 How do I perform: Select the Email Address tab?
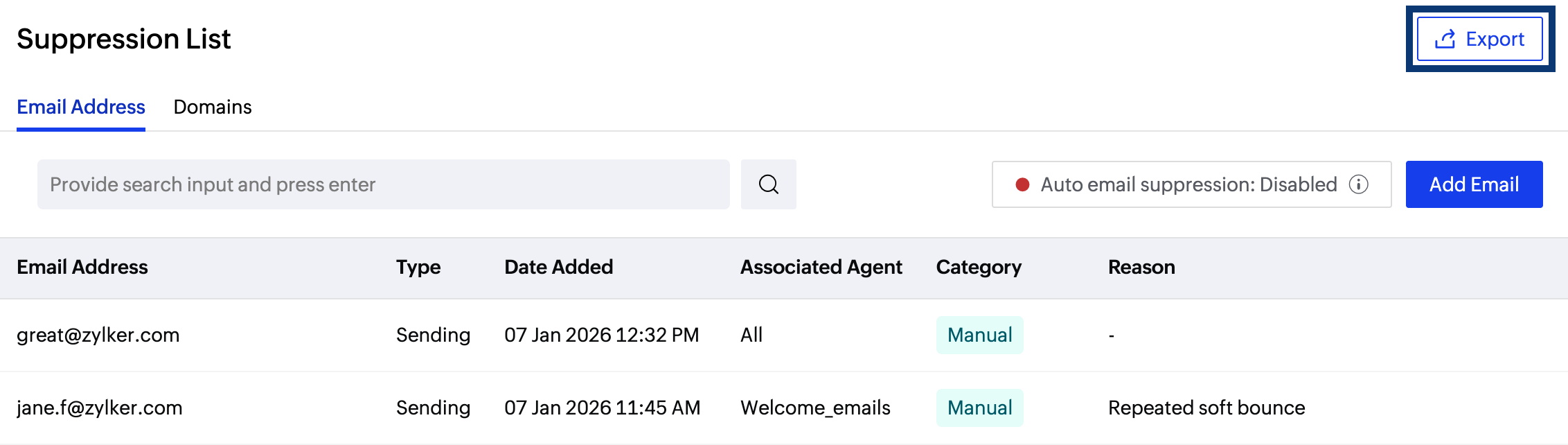pos(81,107)
